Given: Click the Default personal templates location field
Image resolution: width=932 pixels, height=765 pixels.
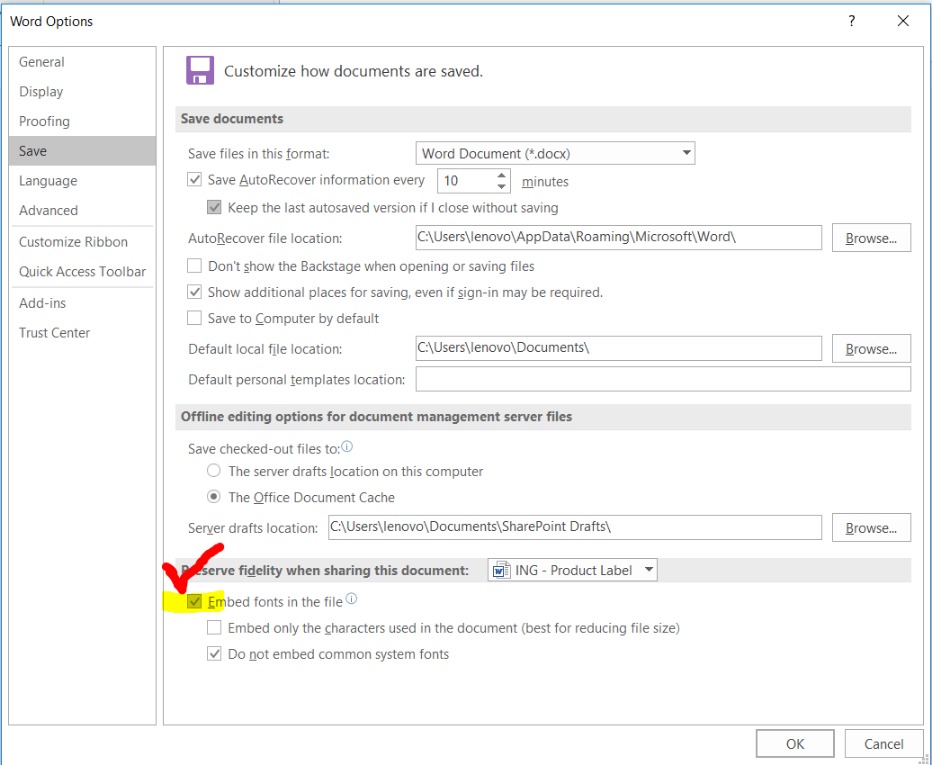Looking at the screenshot, I should (662, 380).
